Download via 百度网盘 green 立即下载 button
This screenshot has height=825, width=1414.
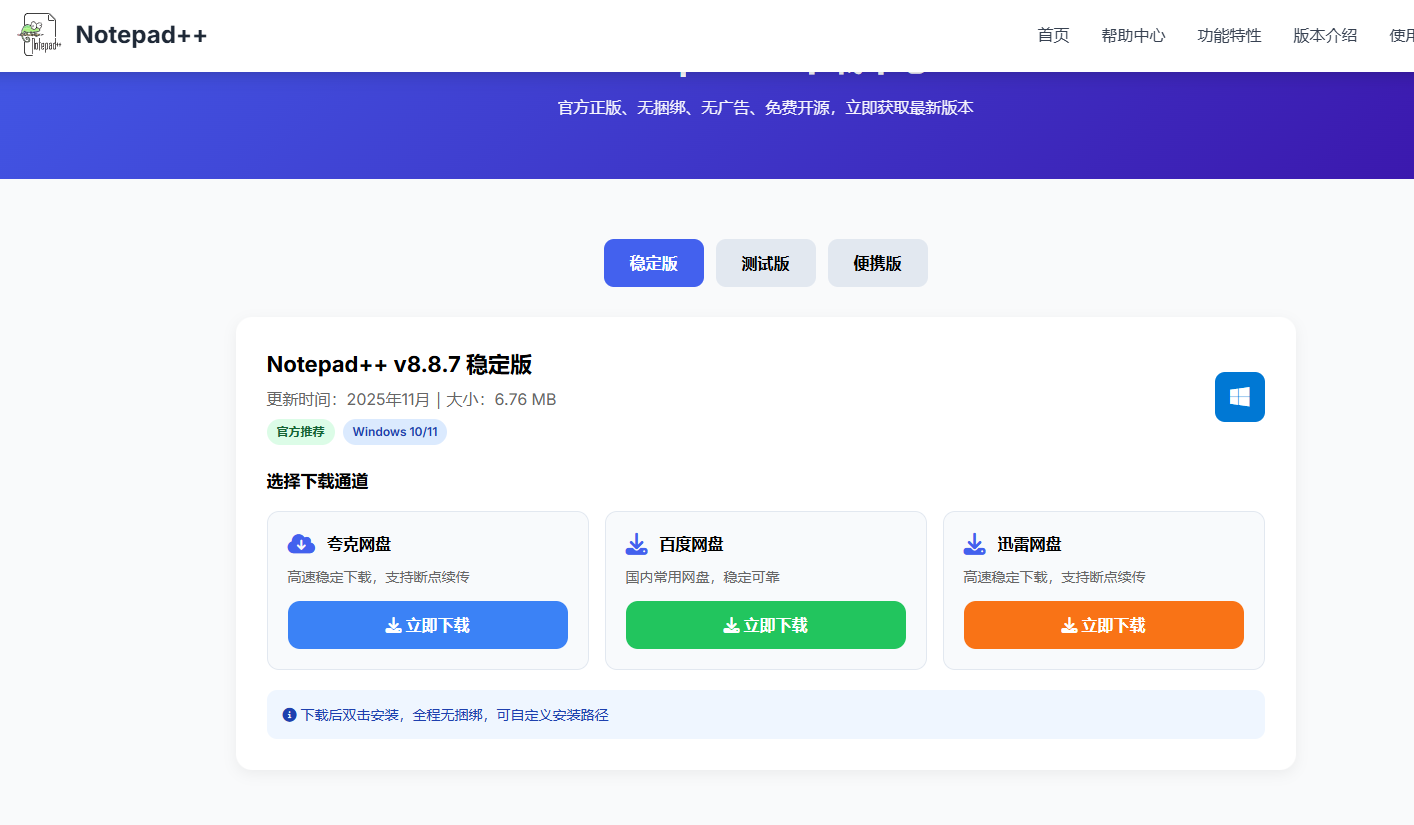pos(766,625)
